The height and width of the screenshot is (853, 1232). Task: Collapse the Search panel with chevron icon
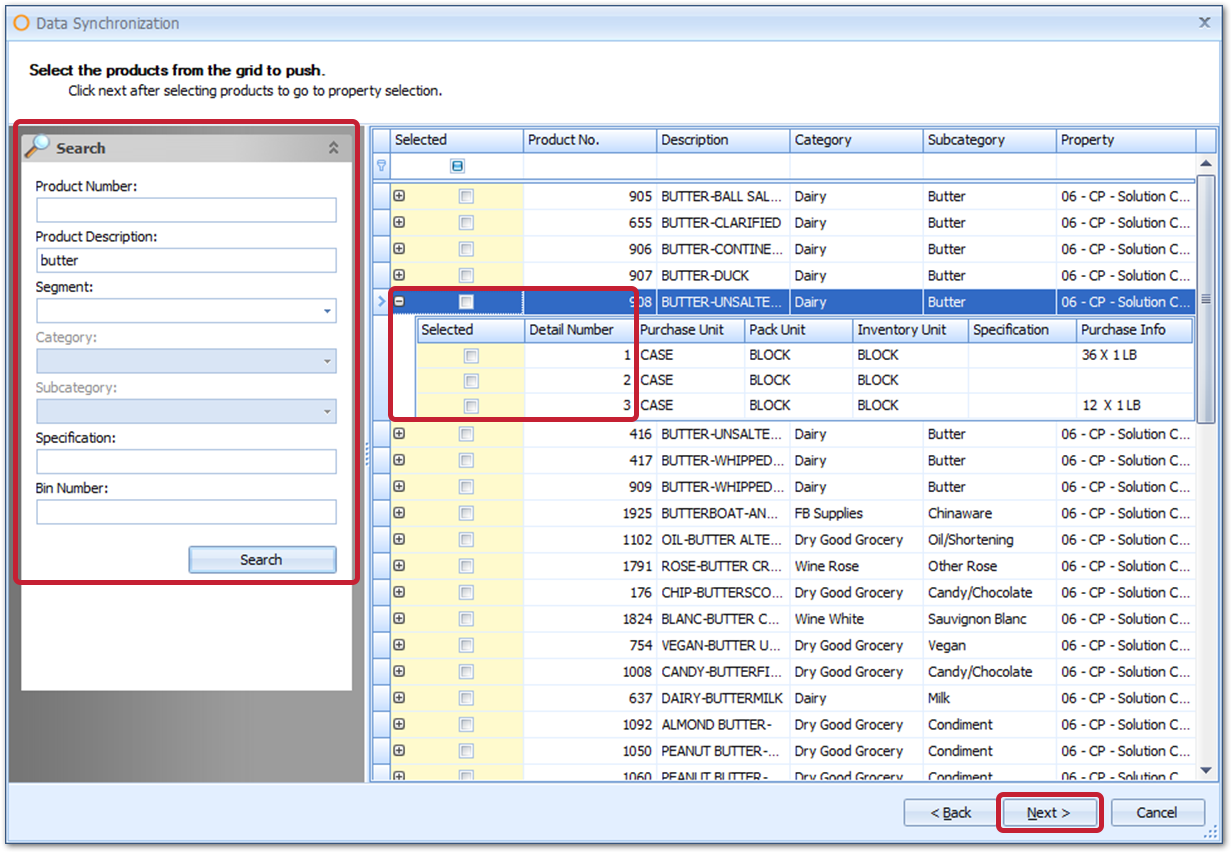click(333, 148)
